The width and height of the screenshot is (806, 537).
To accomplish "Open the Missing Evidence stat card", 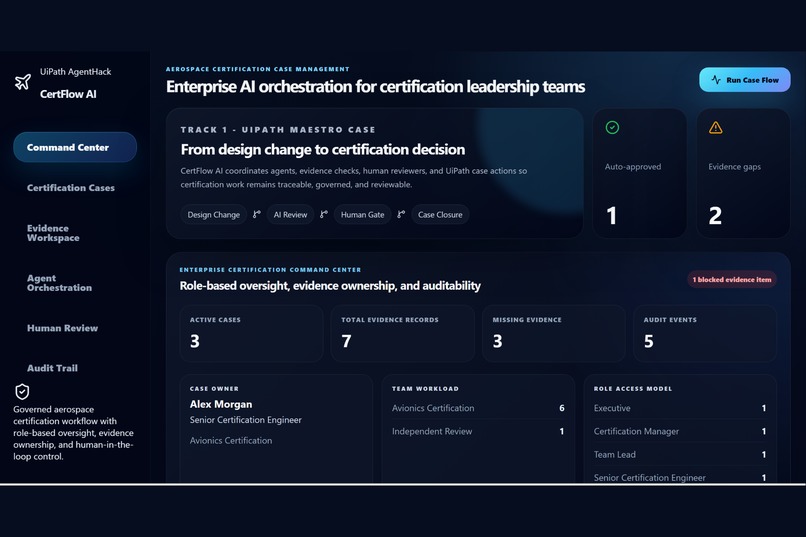I will click(554, 334).
